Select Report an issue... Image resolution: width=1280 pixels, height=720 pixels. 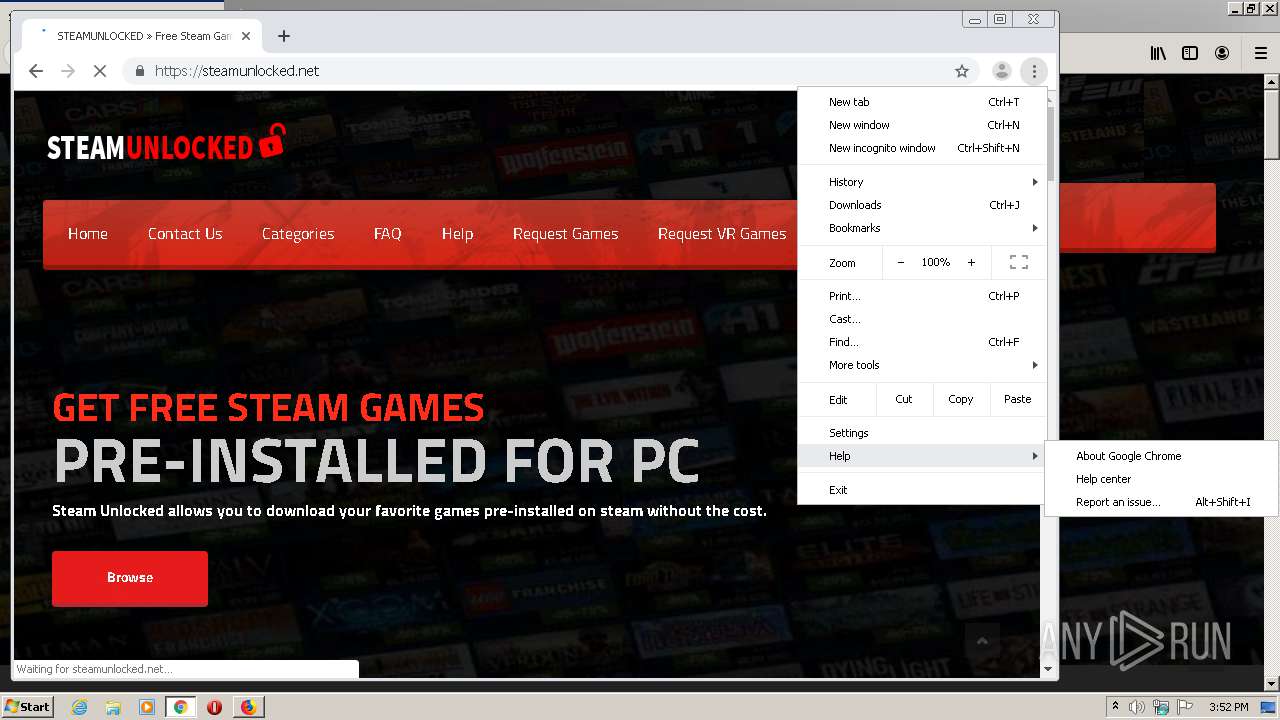click(1161, 502)
